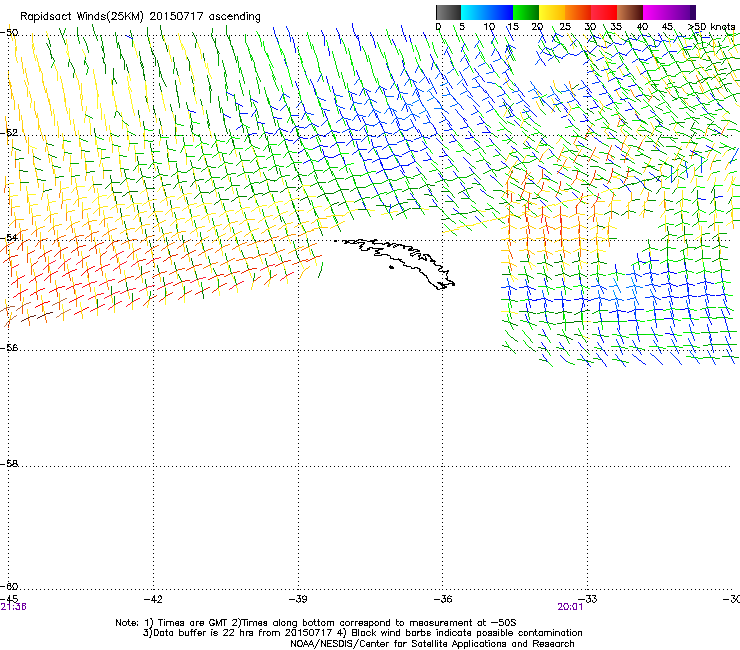
Task: Click the '-50' latitude axis label
Action: (9, 33)
